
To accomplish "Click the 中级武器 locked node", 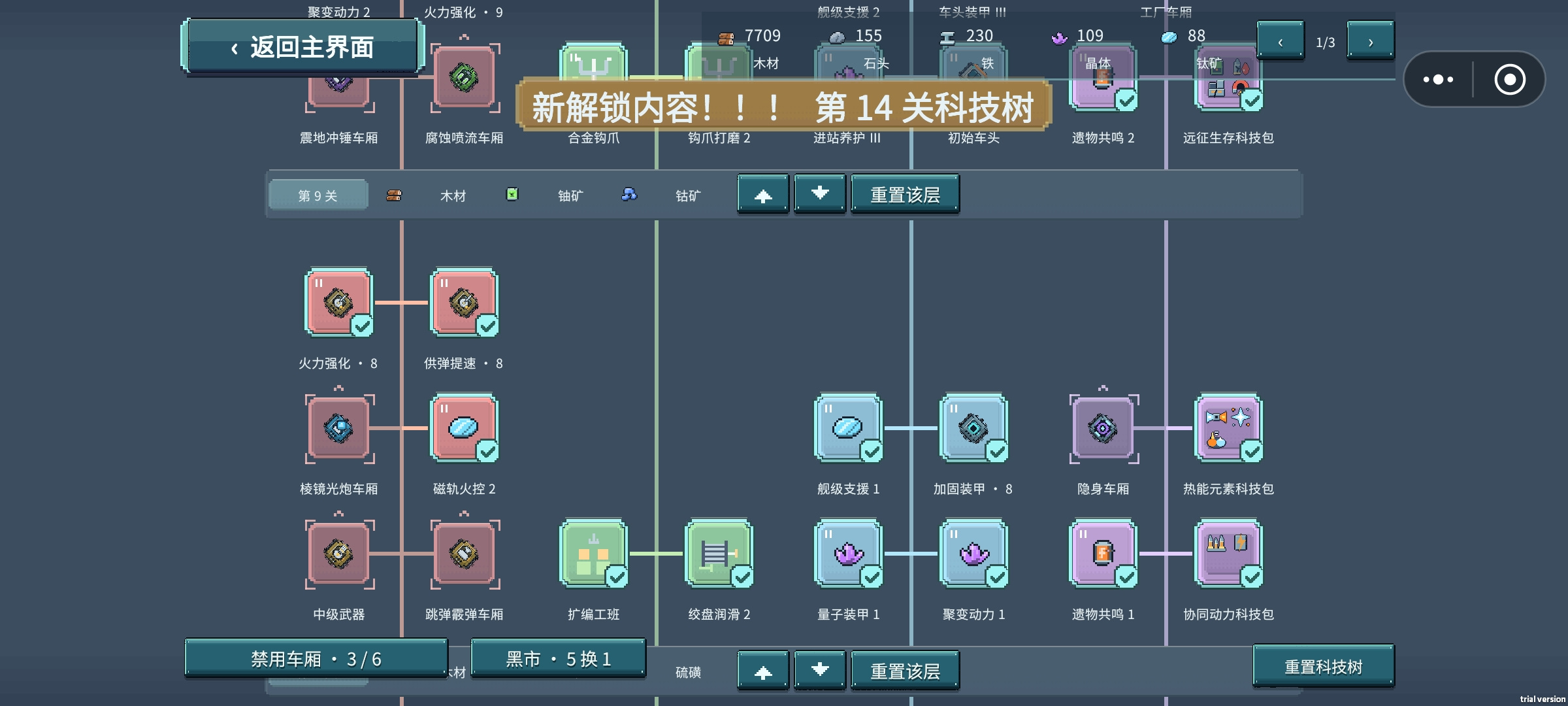I will (x=338, y=554).
